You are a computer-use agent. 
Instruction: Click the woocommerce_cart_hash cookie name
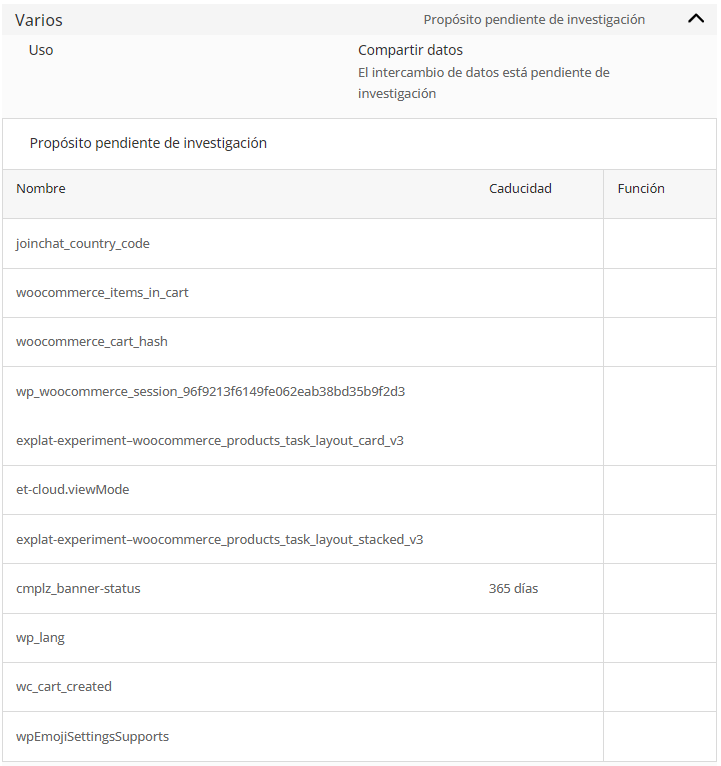point(92,341)
